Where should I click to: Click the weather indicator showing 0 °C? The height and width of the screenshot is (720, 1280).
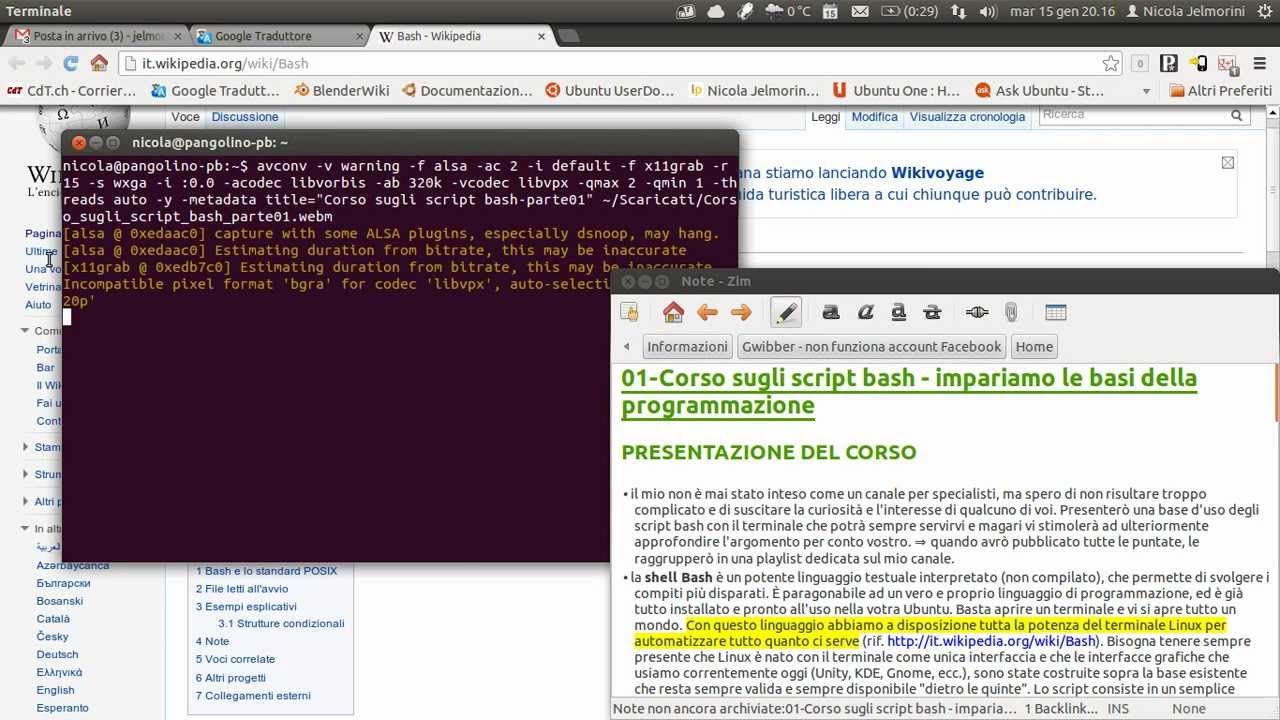click(x=788, y=12)
